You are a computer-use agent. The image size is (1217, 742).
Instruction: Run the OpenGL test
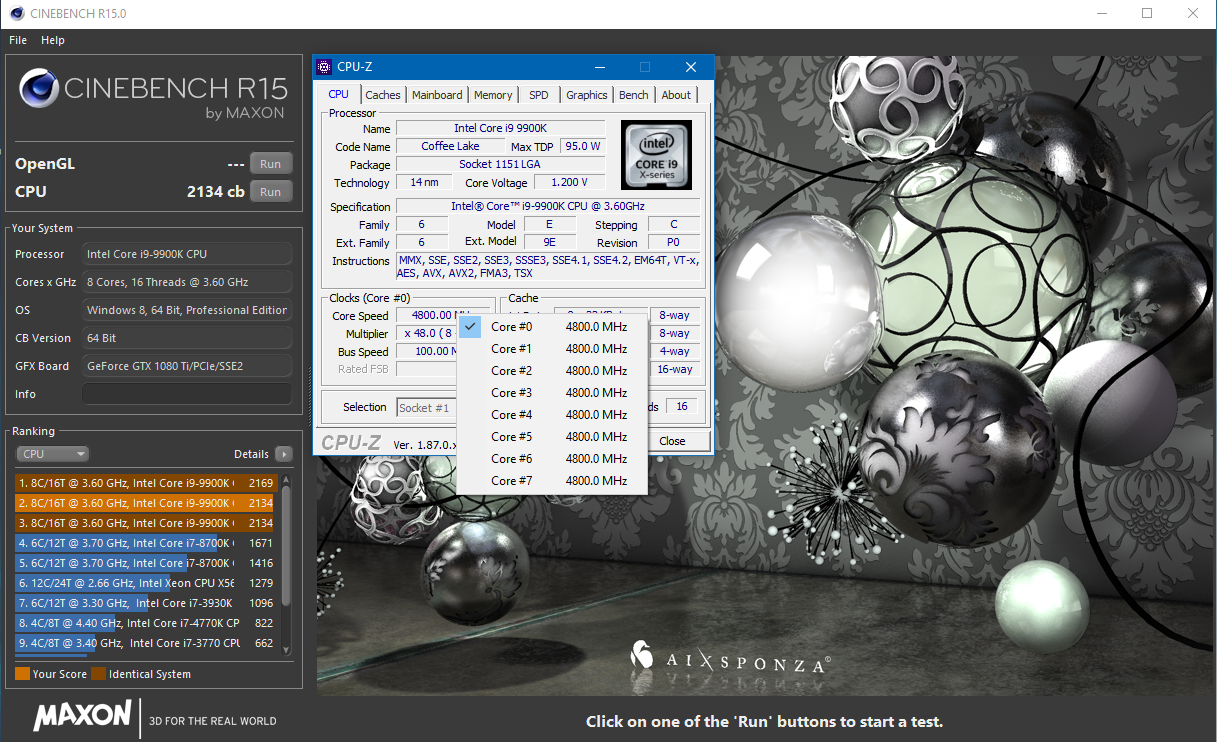[271, 163]
